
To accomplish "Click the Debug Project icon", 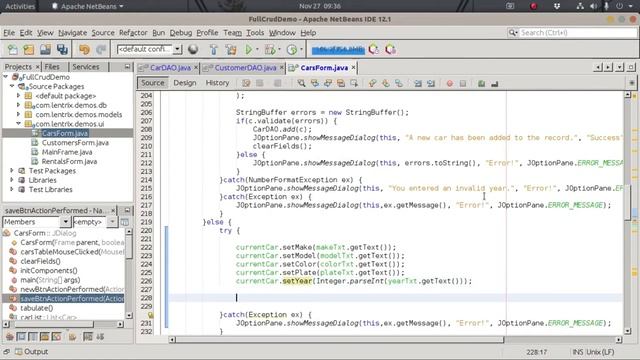I will (x=270, y=49).
